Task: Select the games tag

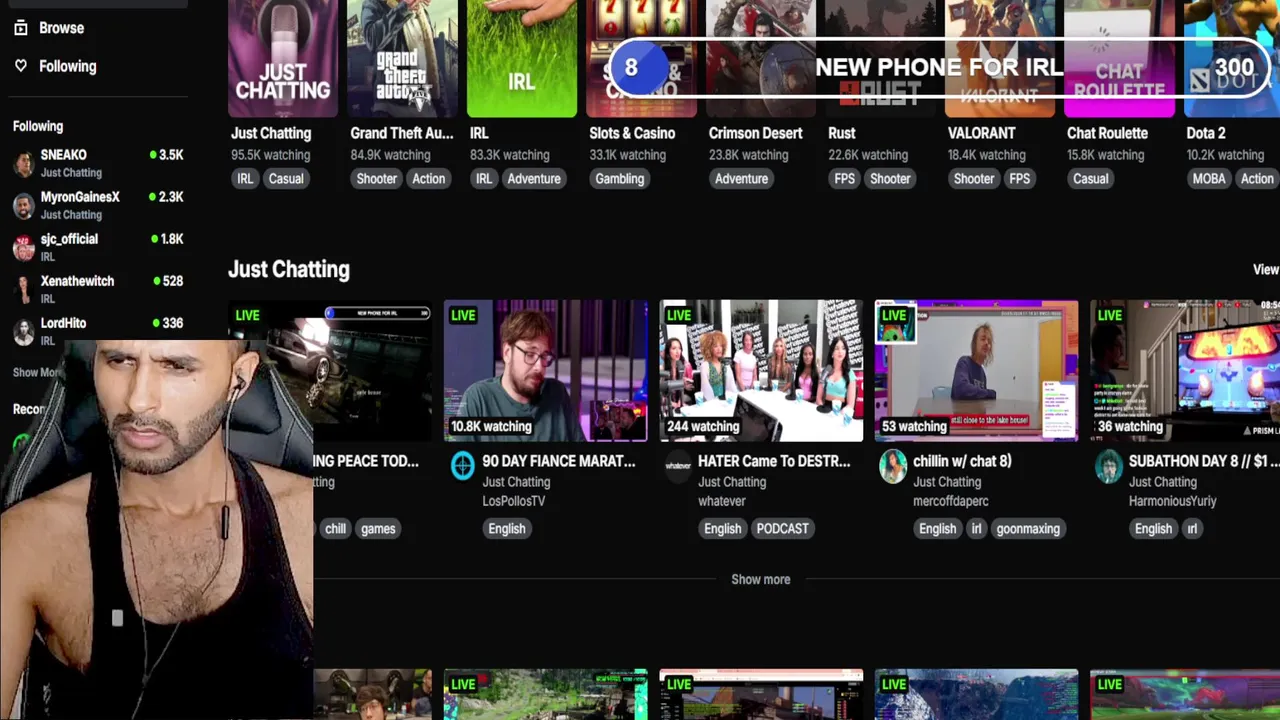Action: pos(378,529)
